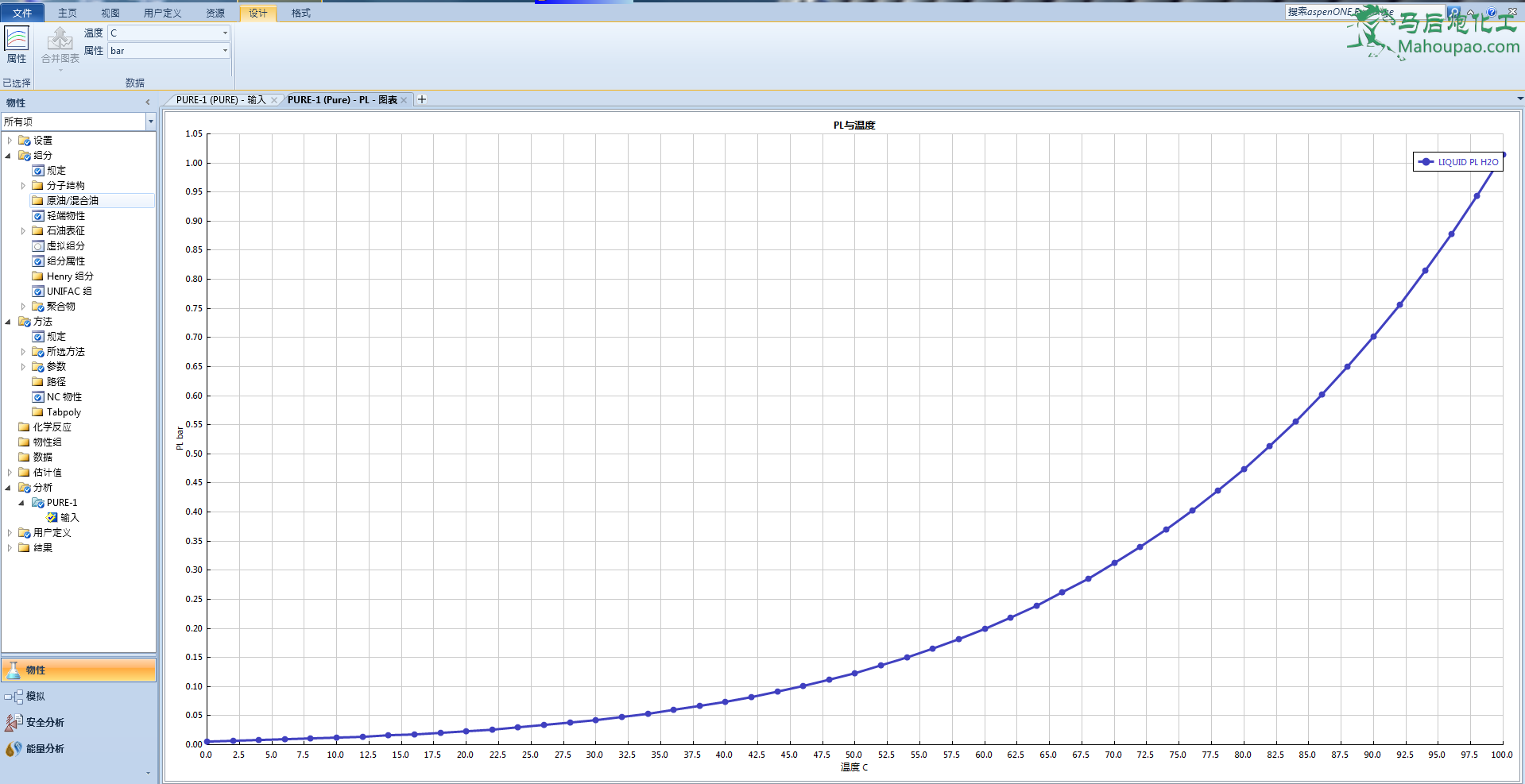Expand the 石油表征 tree node

click(23, 231)
